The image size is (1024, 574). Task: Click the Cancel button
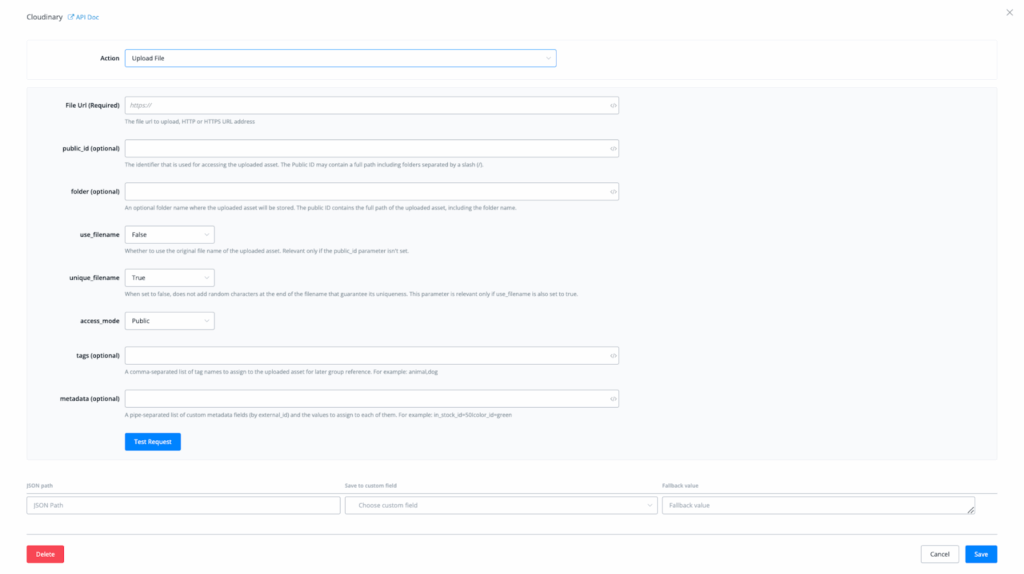click(939, 554)
